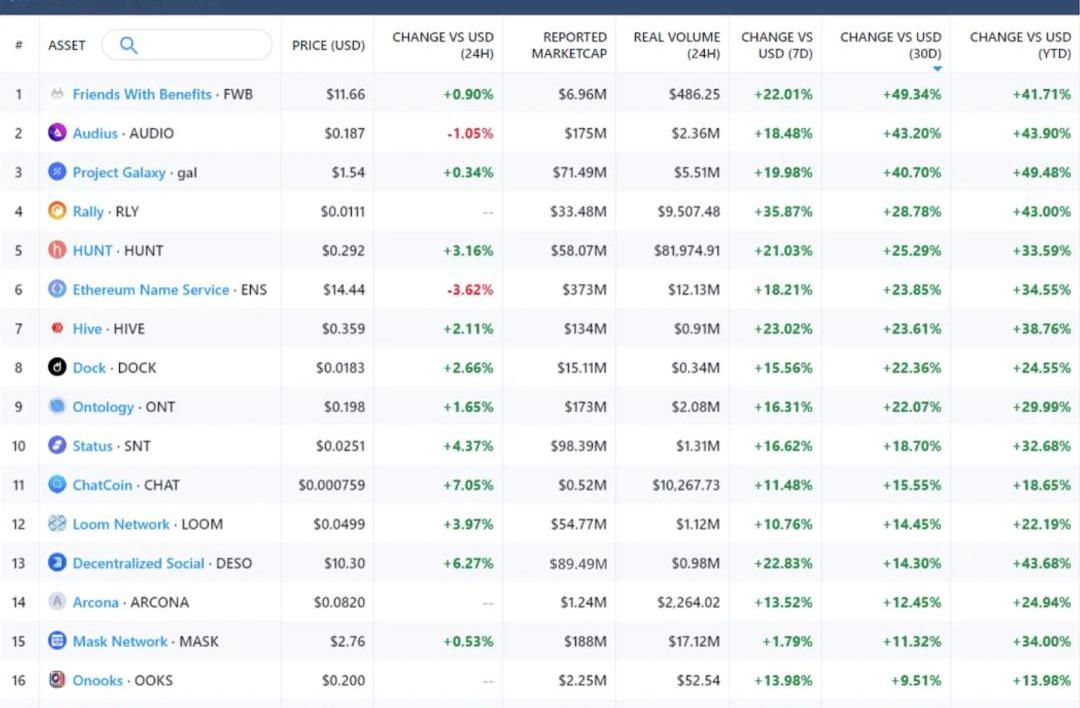Sort by Real Volume (24H) header
Screen dimensions: 1080x708
(x=676, y=45)
